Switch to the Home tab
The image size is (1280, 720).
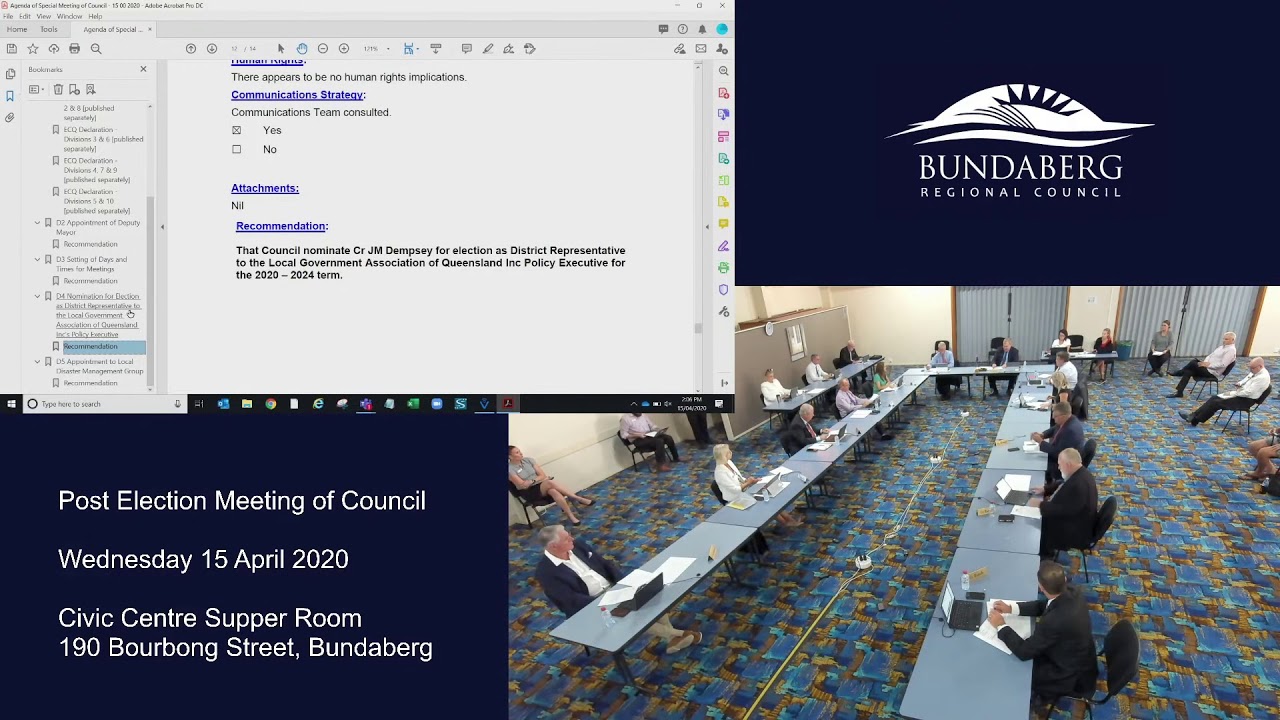point(17,29)
